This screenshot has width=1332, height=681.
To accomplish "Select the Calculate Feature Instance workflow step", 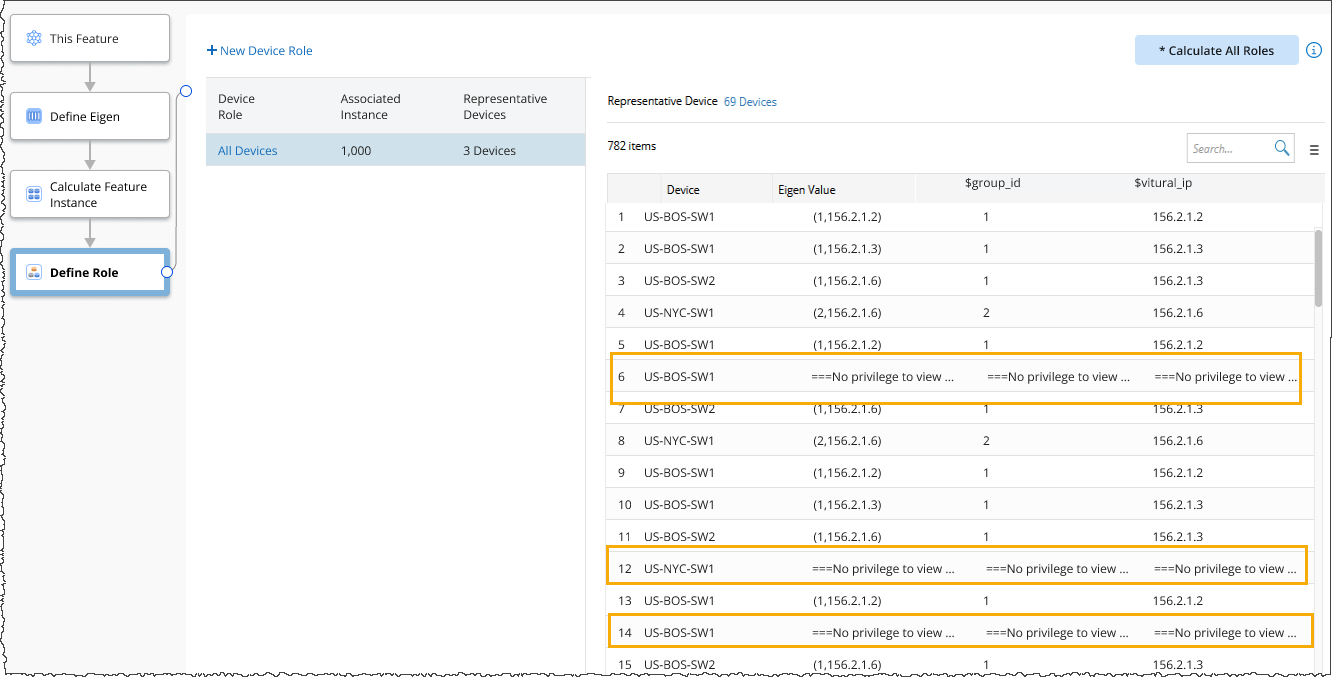I will coord(90,194).
